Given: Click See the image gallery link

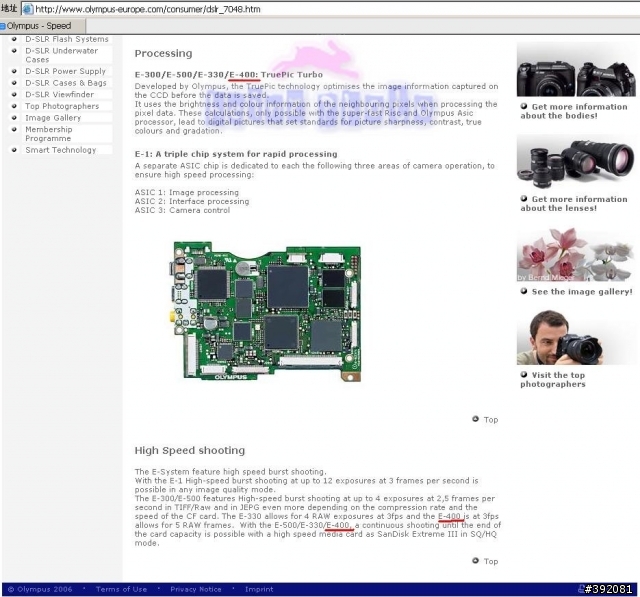Looking at the screenshot, I should click(x=582, y=291).
